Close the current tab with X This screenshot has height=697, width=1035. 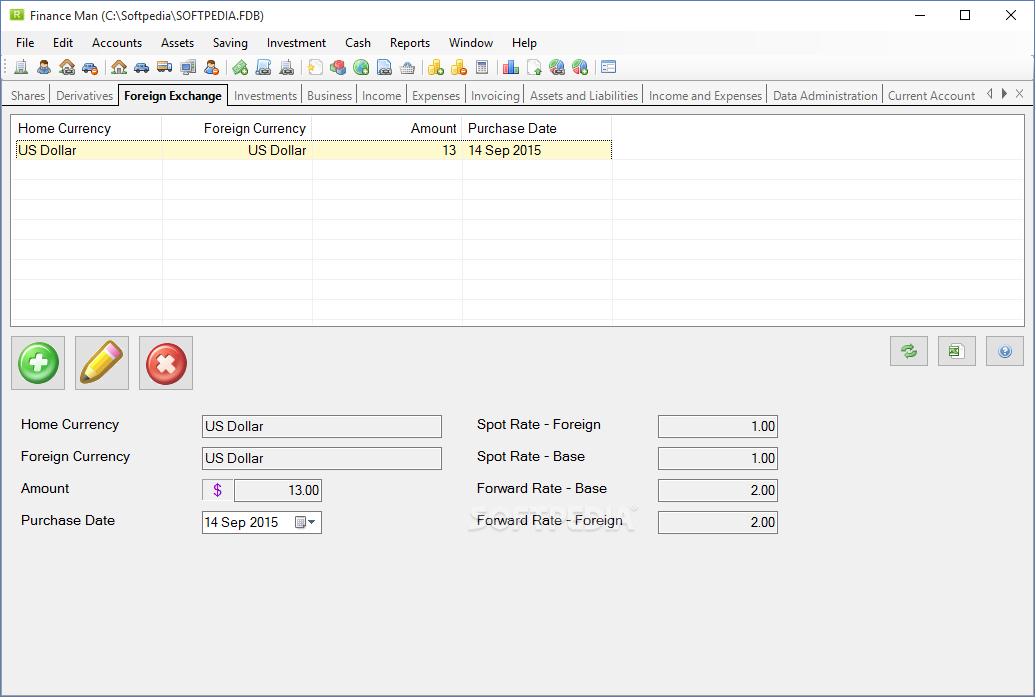click(1019, 94)
